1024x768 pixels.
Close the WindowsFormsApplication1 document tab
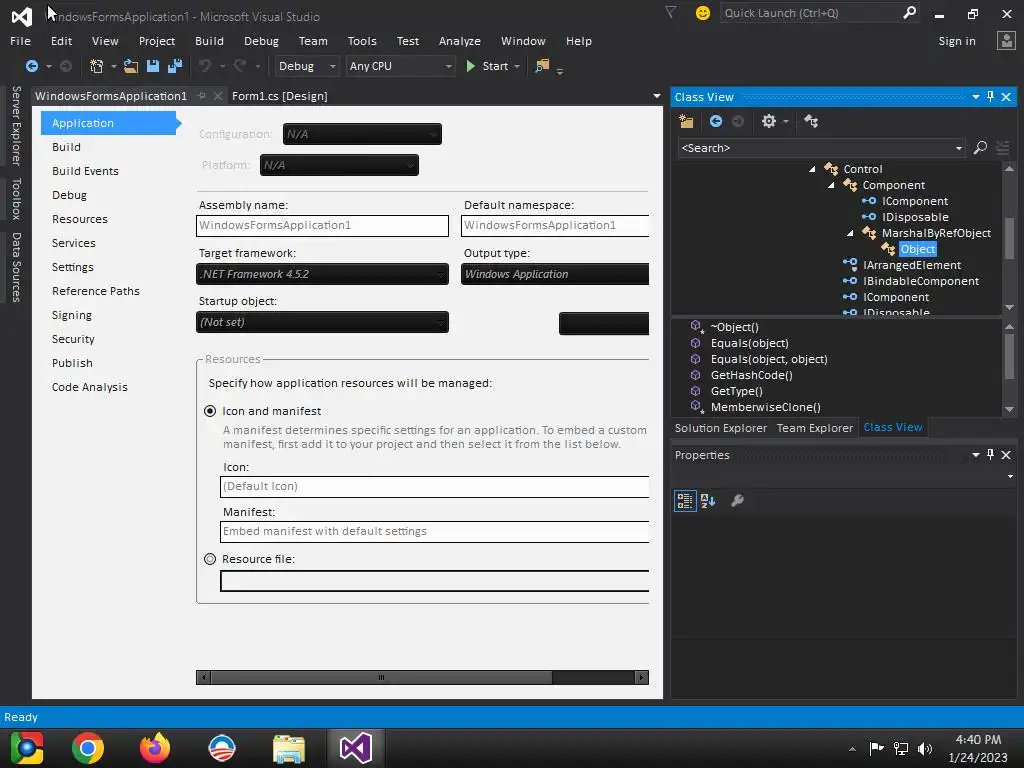coord(218,96)
